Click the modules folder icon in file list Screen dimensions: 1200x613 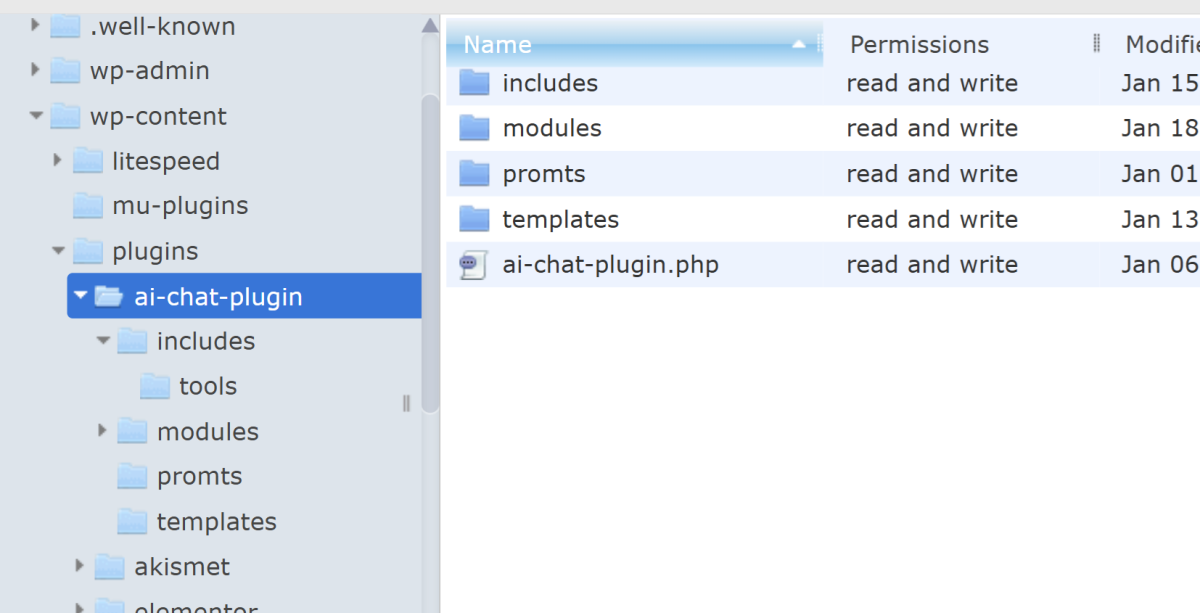coord(474,128)
